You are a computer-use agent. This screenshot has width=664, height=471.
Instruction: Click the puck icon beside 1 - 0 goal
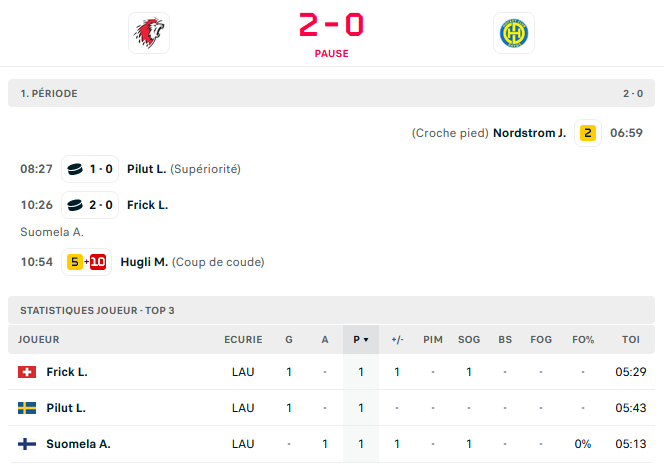point(75,169)
